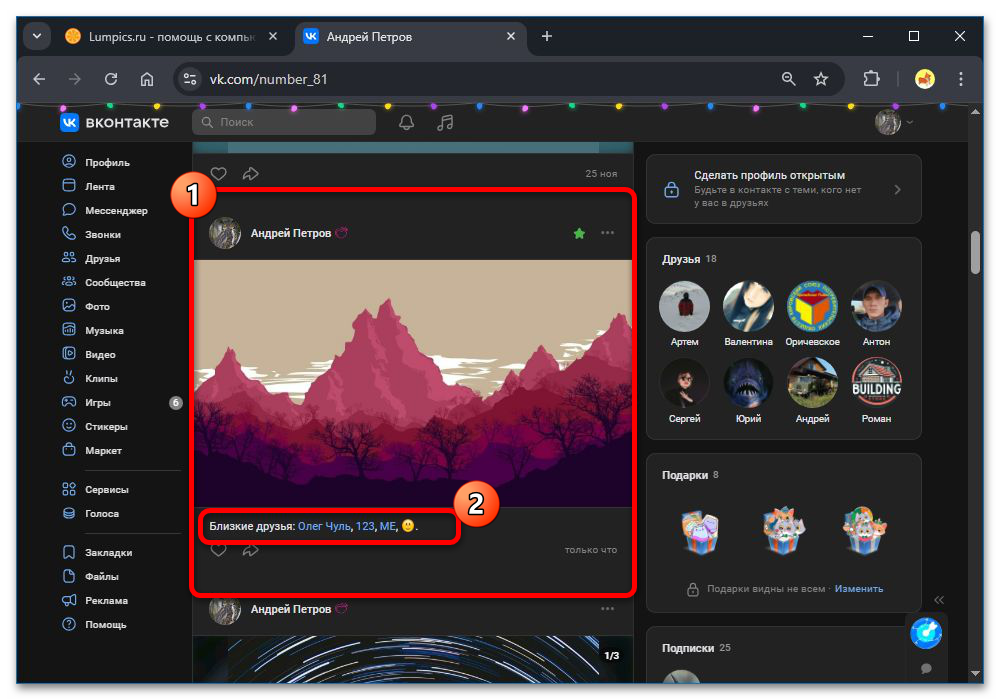This screenshot has width=1000, height=700.
Task: Share the post published только что
Action: pos(251,550)
